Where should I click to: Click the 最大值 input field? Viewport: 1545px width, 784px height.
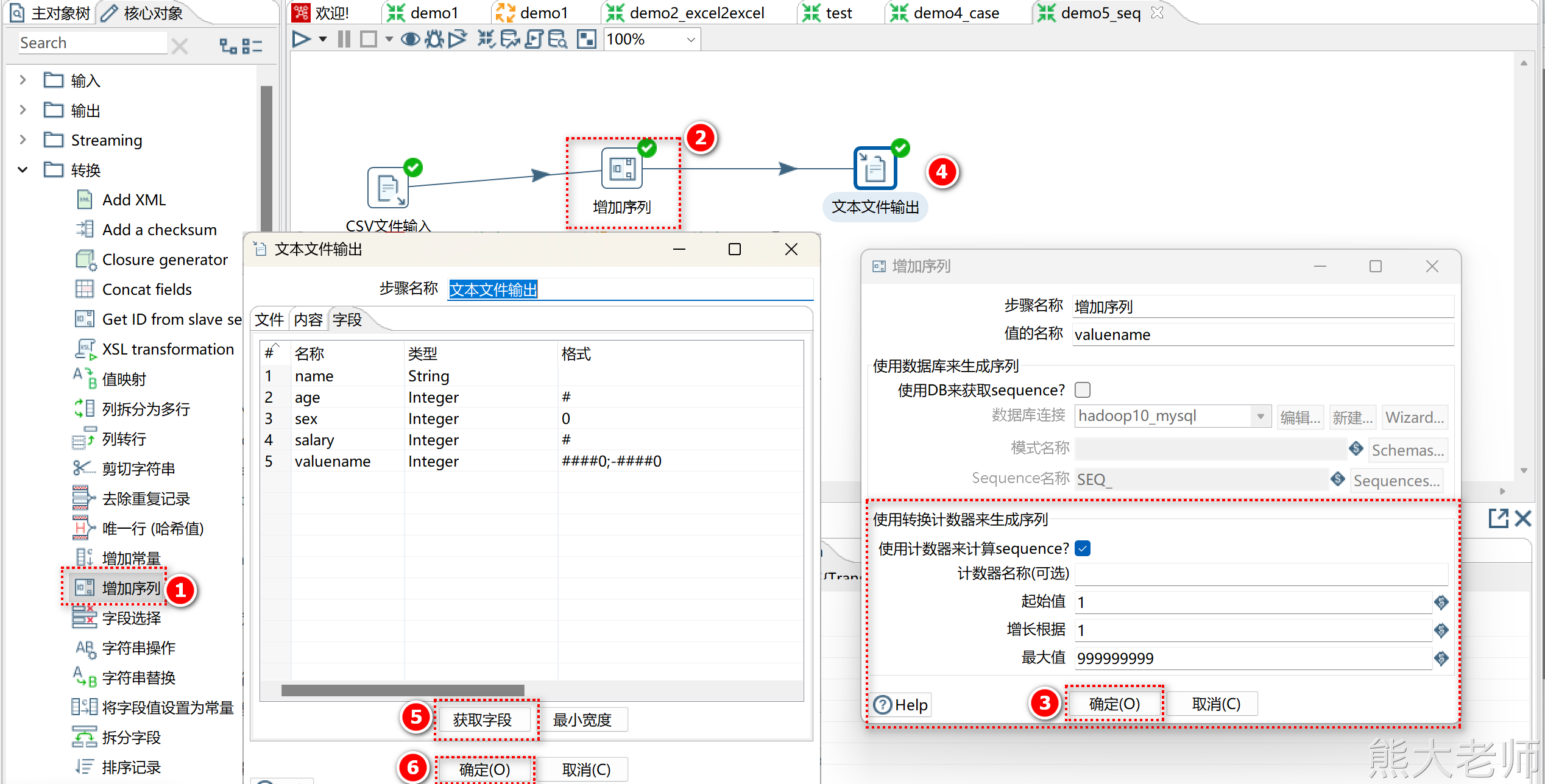tap(1252, 659)
